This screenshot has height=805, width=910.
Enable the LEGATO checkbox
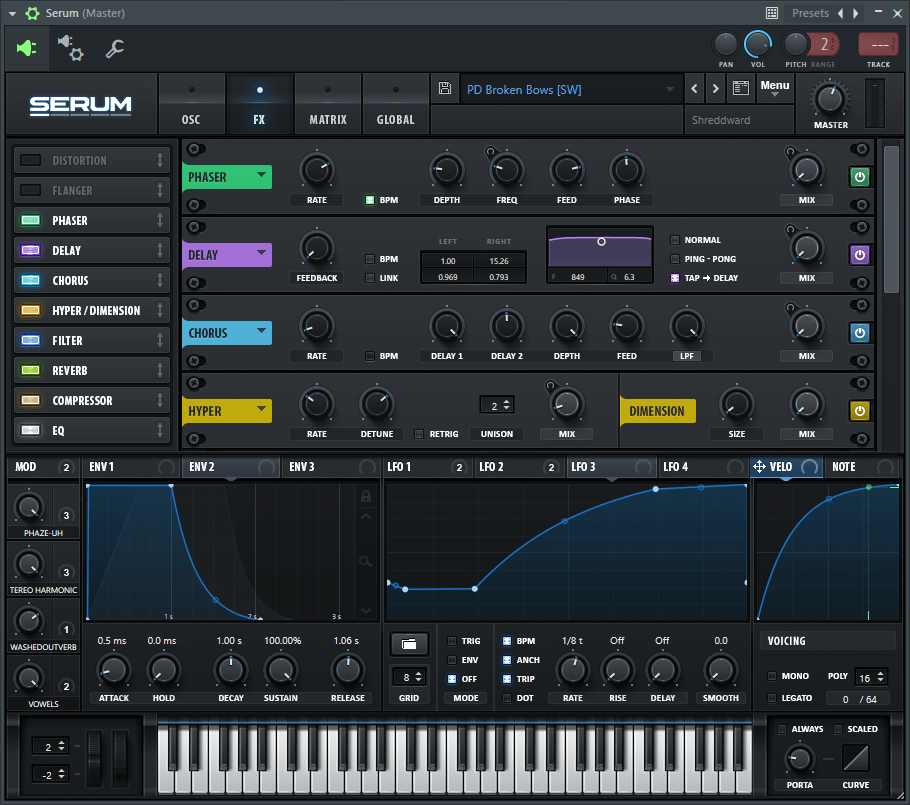point(772,698)
